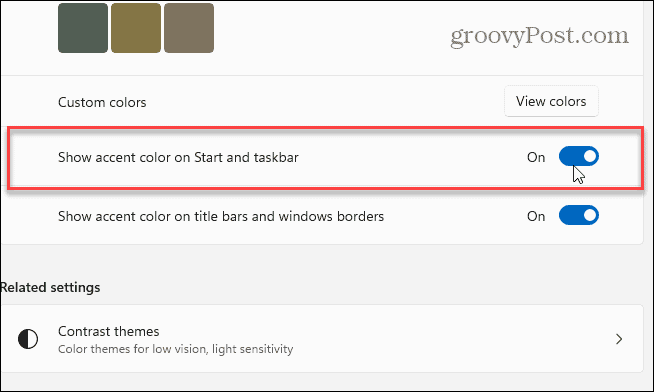The image size is (654, 392).
Task: Select the dark gray-green color swatch
Action: point(83,28)
